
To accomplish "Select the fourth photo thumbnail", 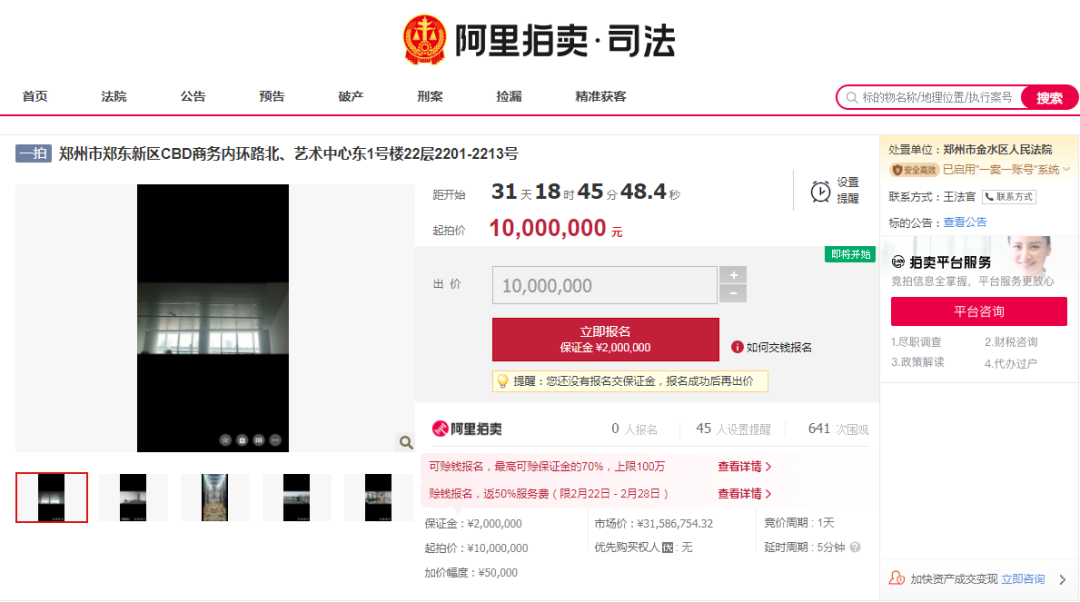I will [296, 497].
